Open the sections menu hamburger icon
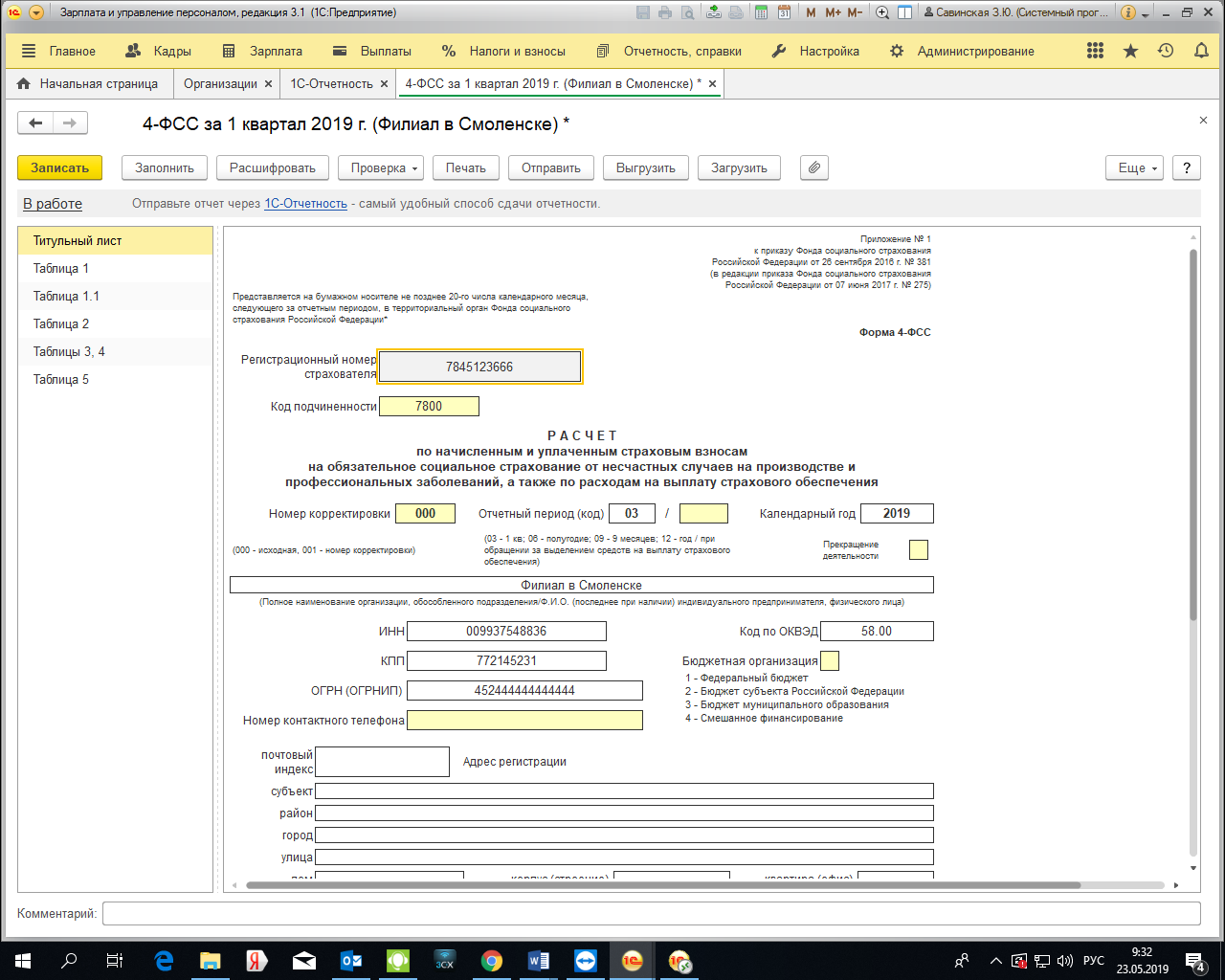The height and width of the screenshot is (980, 1225). coord(29,51)
